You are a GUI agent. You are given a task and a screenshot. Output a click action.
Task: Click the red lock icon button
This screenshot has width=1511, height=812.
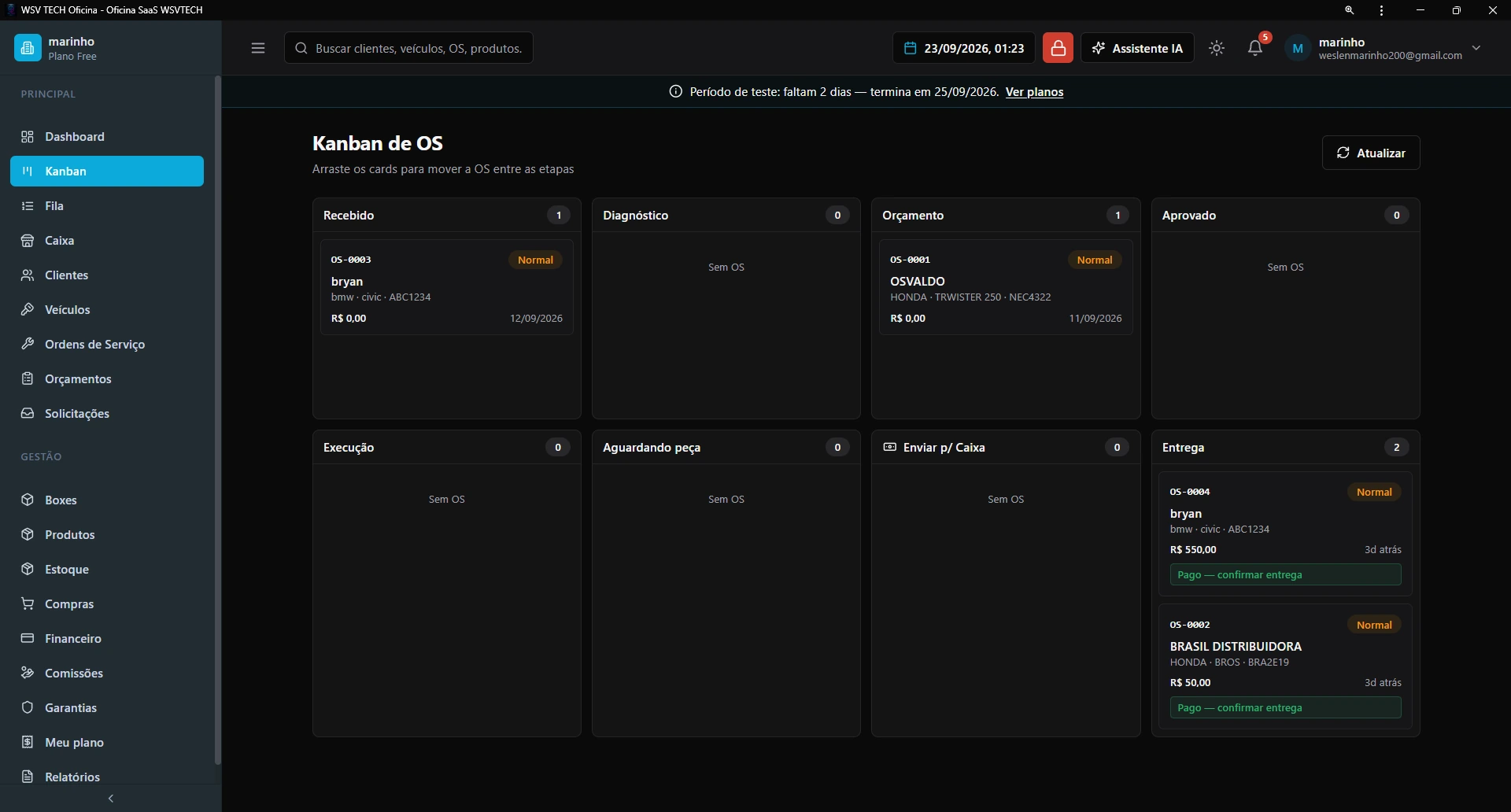(x=1058, y=48)
